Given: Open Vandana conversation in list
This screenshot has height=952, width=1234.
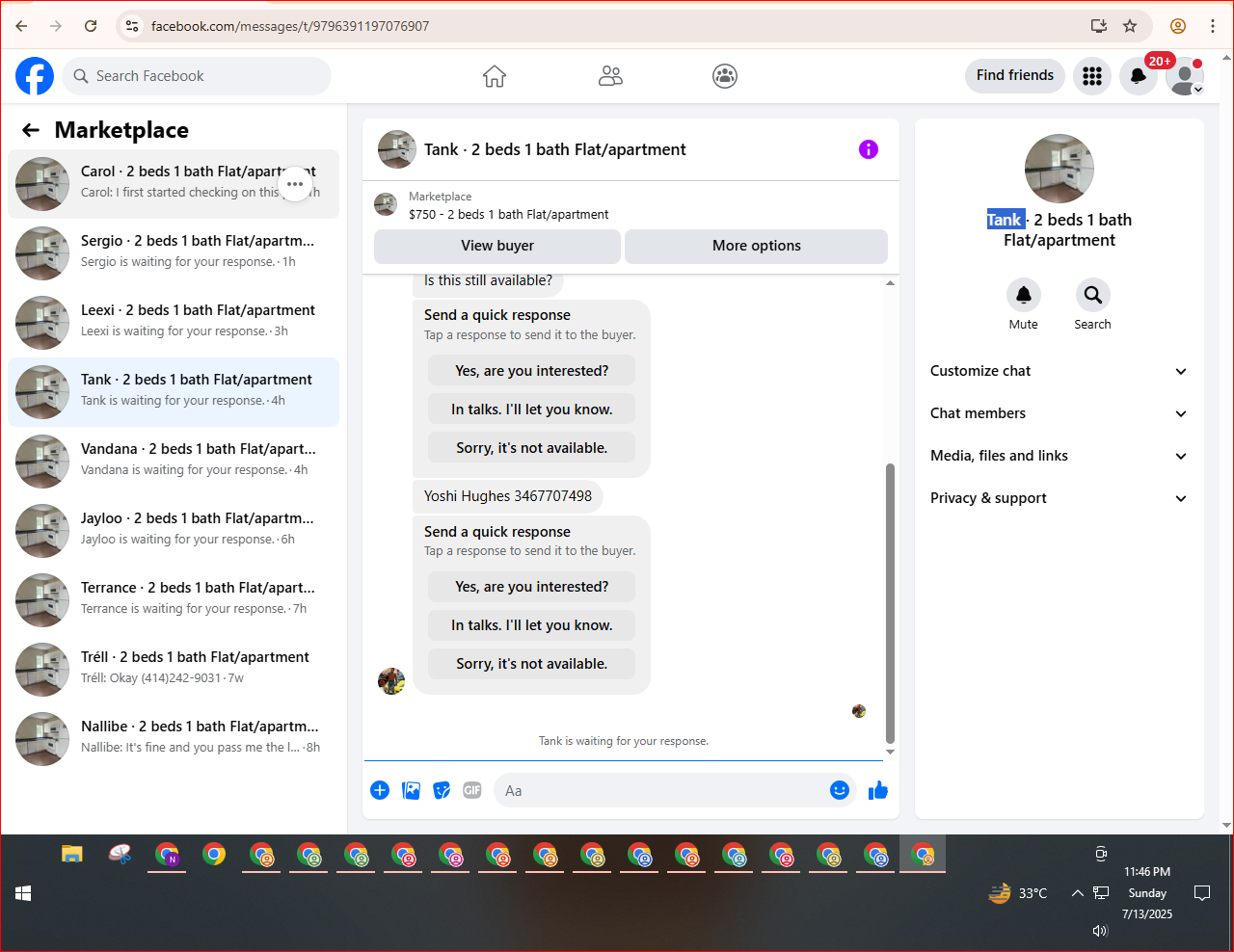Looking at the screenshot, I should coord(174,462).
